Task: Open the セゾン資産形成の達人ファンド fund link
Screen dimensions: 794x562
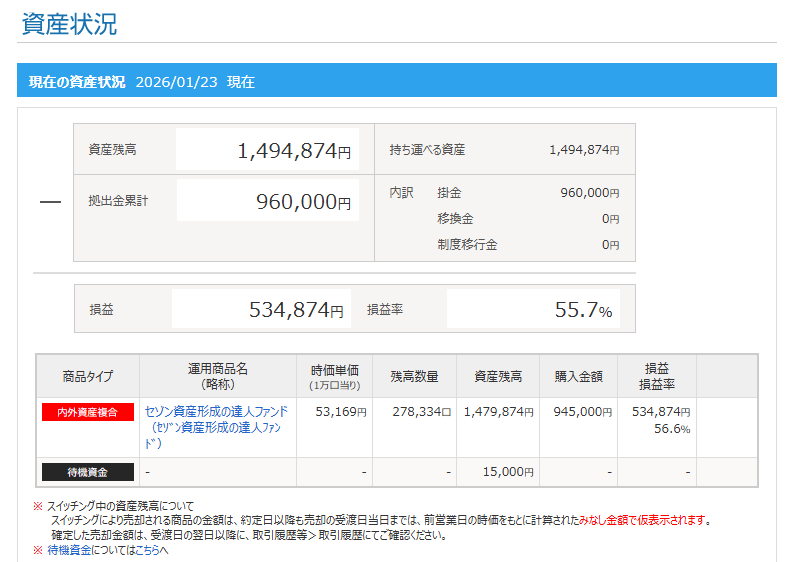Action: click(x=216, y=411)
